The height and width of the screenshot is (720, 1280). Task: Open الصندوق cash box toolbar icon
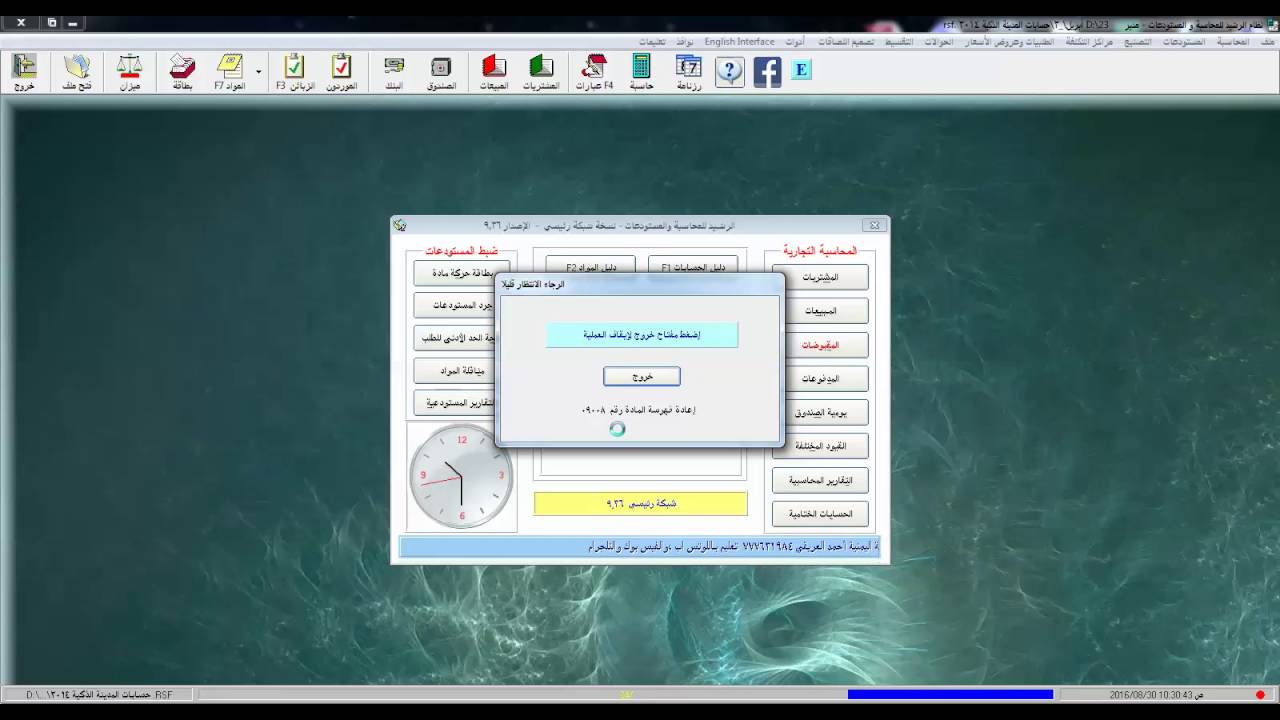pos(441,72)
